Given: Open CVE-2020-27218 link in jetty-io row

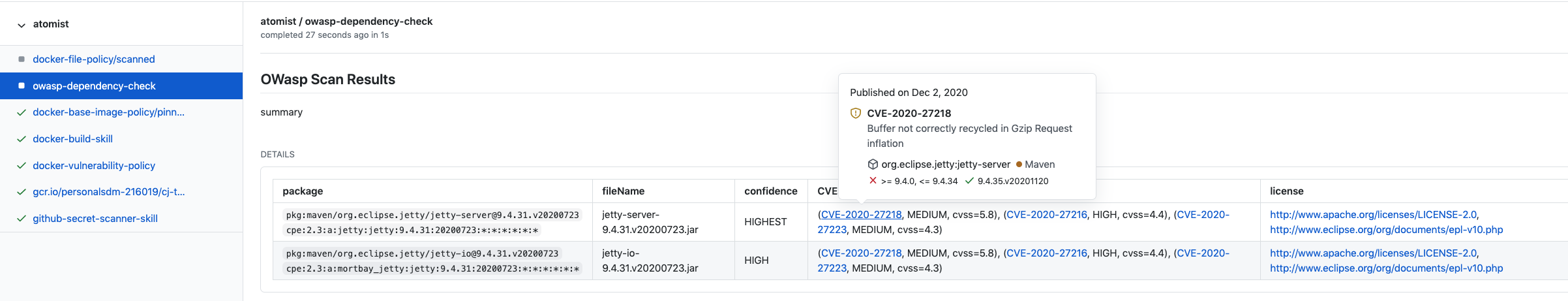Looking at the screenshot, I should [x=861, y=253].
